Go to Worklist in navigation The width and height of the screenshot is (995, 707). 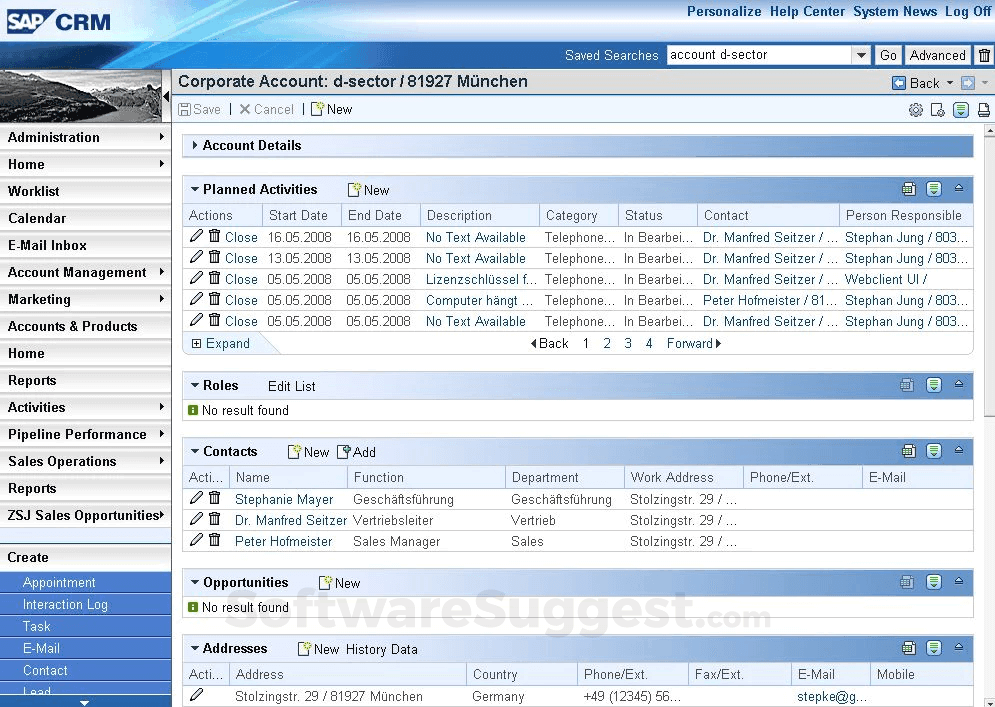[85, 191]
